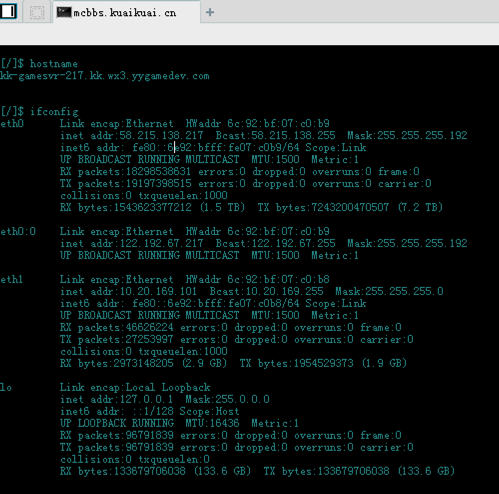
Task: Open a new tab with the plus button
Action: point(210,12)
